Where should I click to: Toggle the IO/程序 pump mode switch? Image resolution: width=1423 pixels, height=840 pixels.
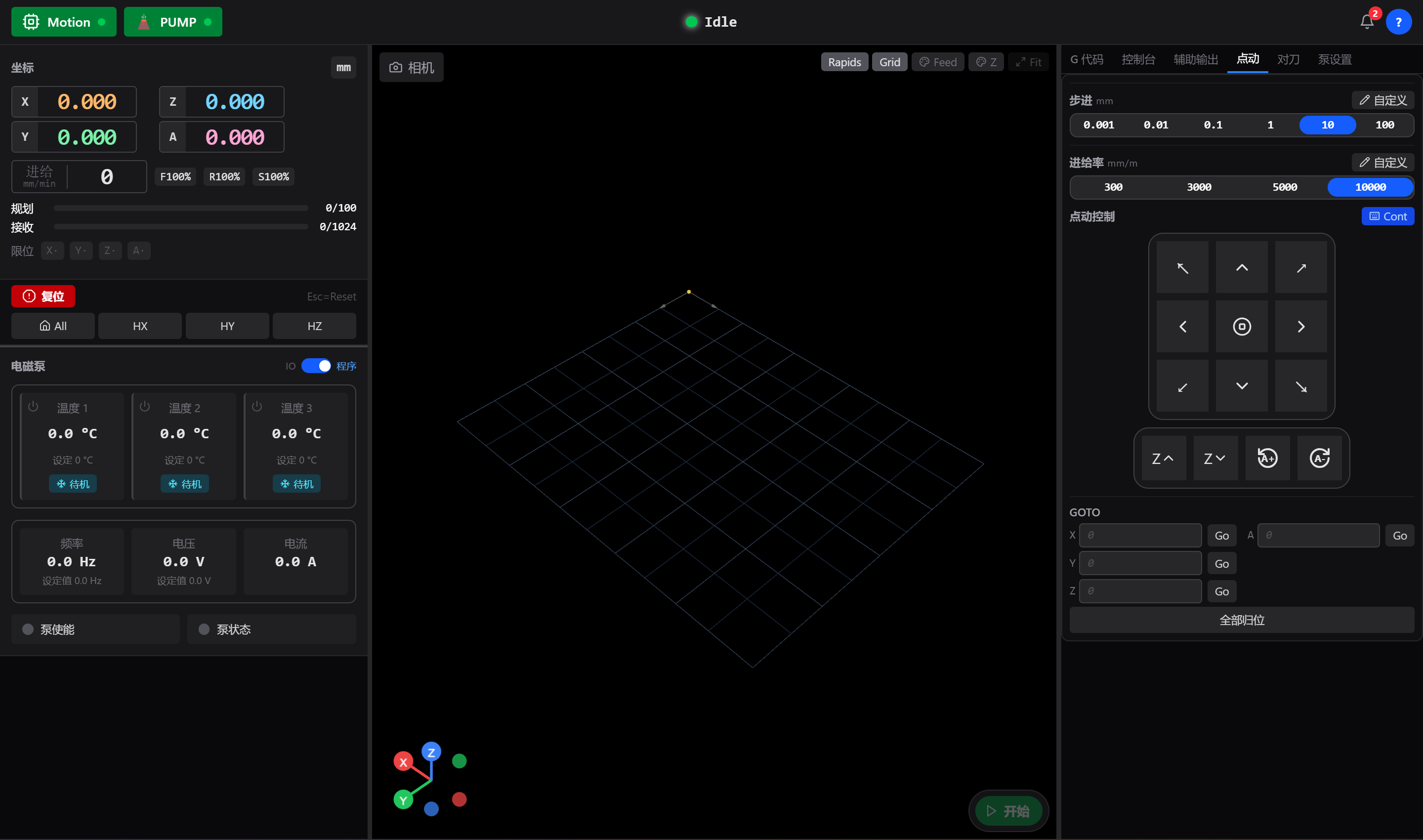click(316, 366)
